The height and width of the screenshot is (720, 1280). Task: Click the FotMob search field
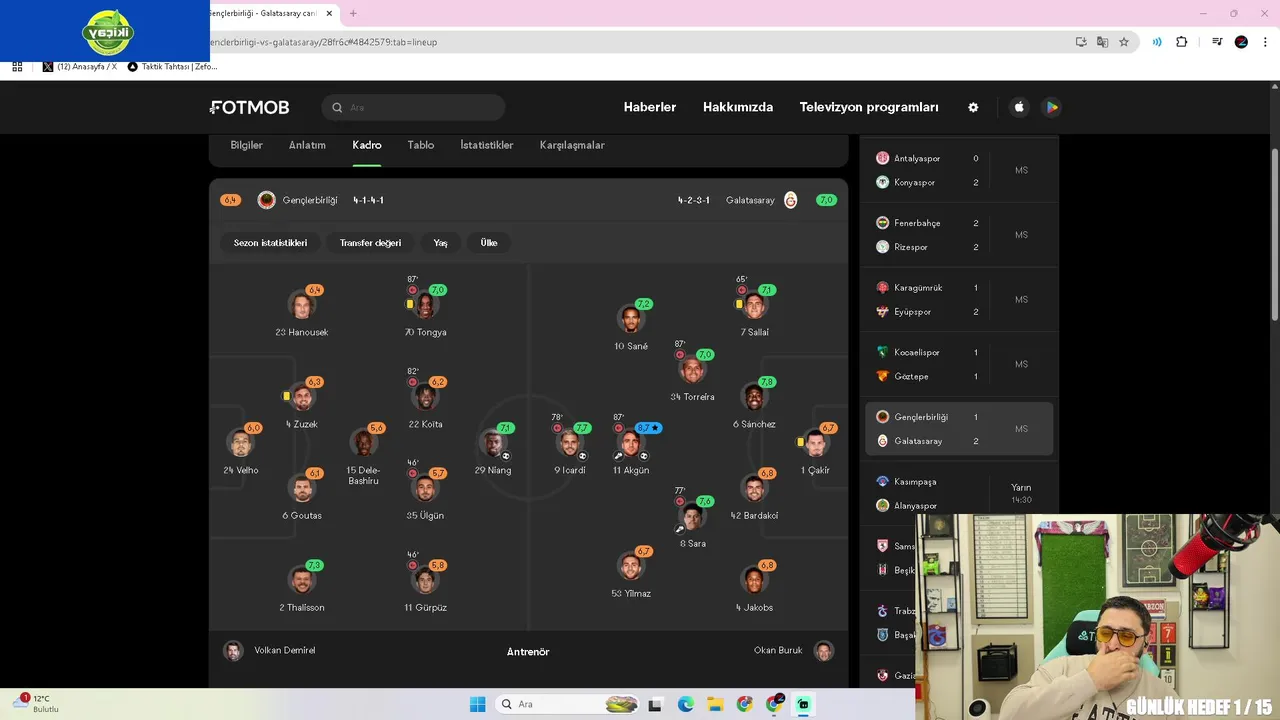pos(414,107)
